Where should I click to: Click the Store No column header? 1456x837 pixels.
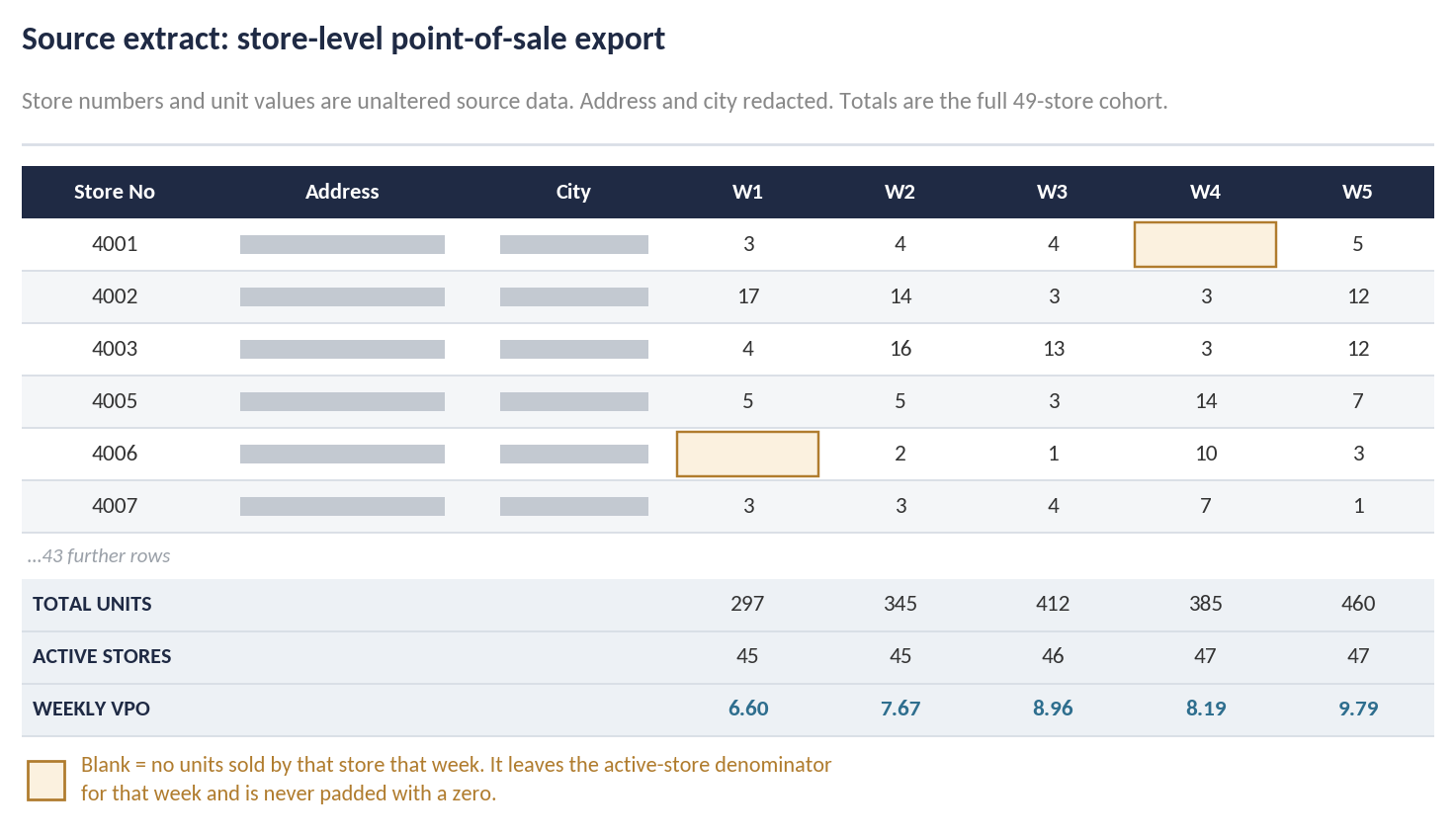114,192
